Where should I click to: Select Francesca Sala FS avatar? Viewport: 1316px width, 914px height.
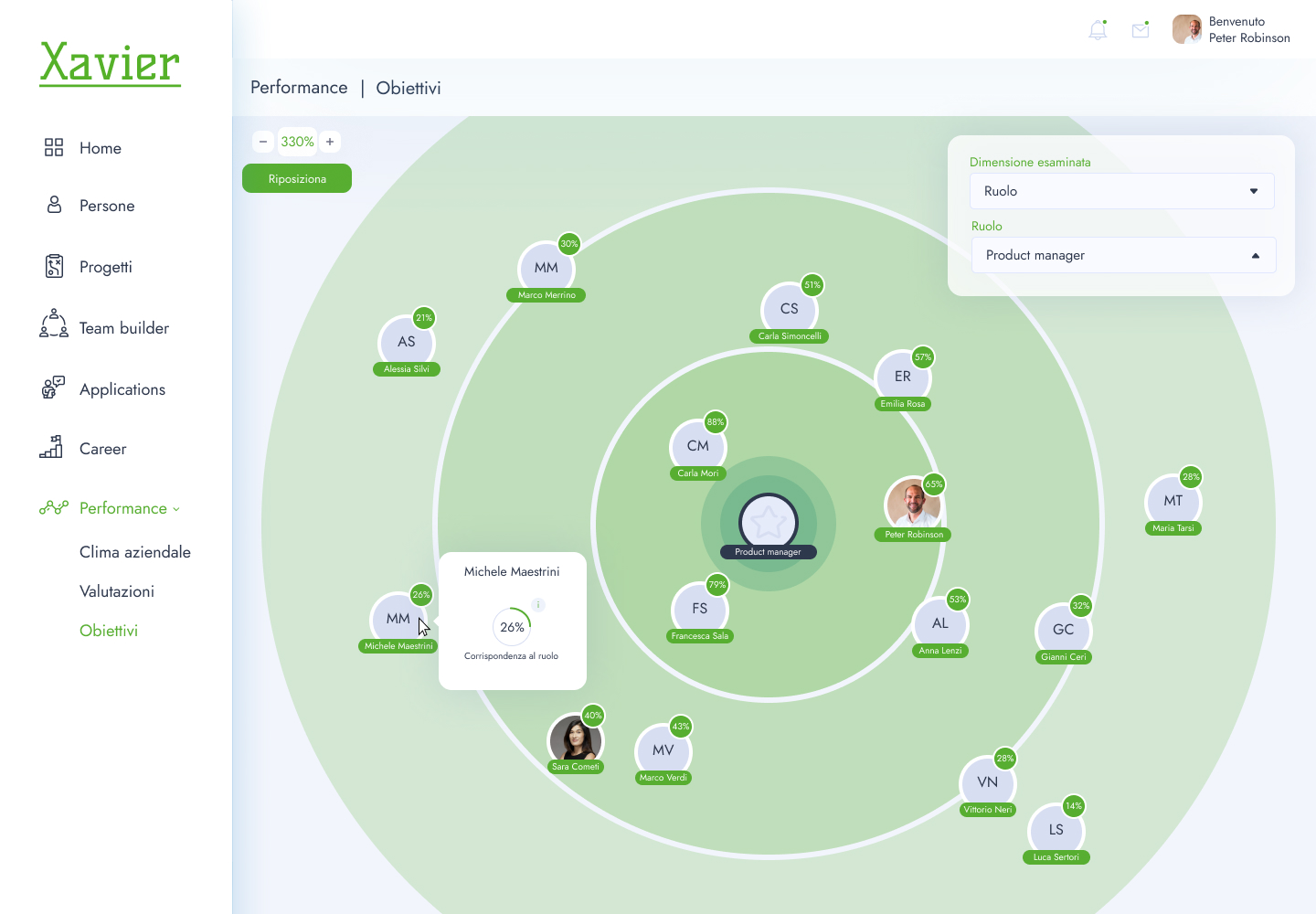click(x=700, y=609)
